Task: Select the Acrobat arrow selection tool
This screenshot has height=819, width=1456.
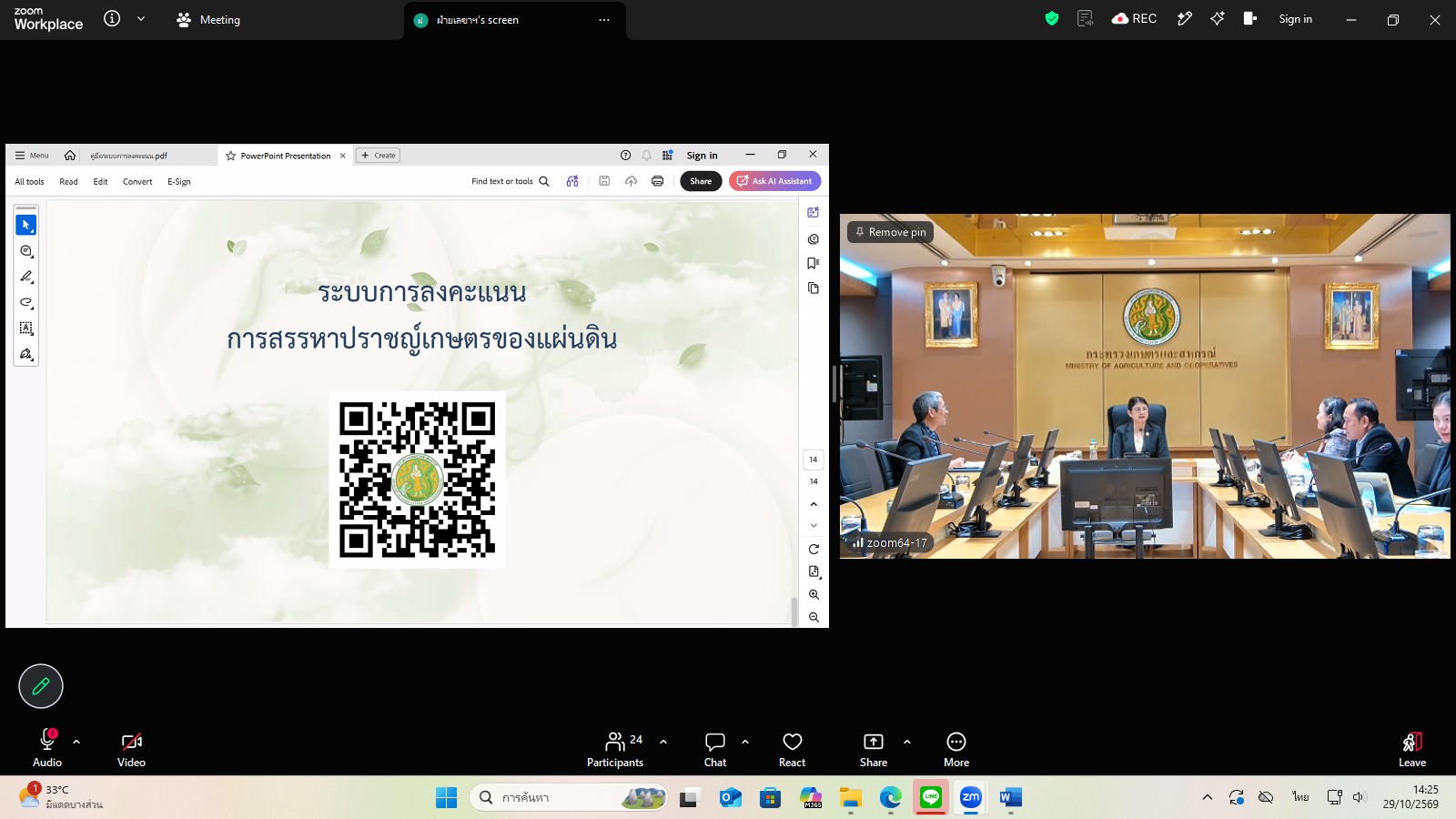Action: [x=26, y=225]
